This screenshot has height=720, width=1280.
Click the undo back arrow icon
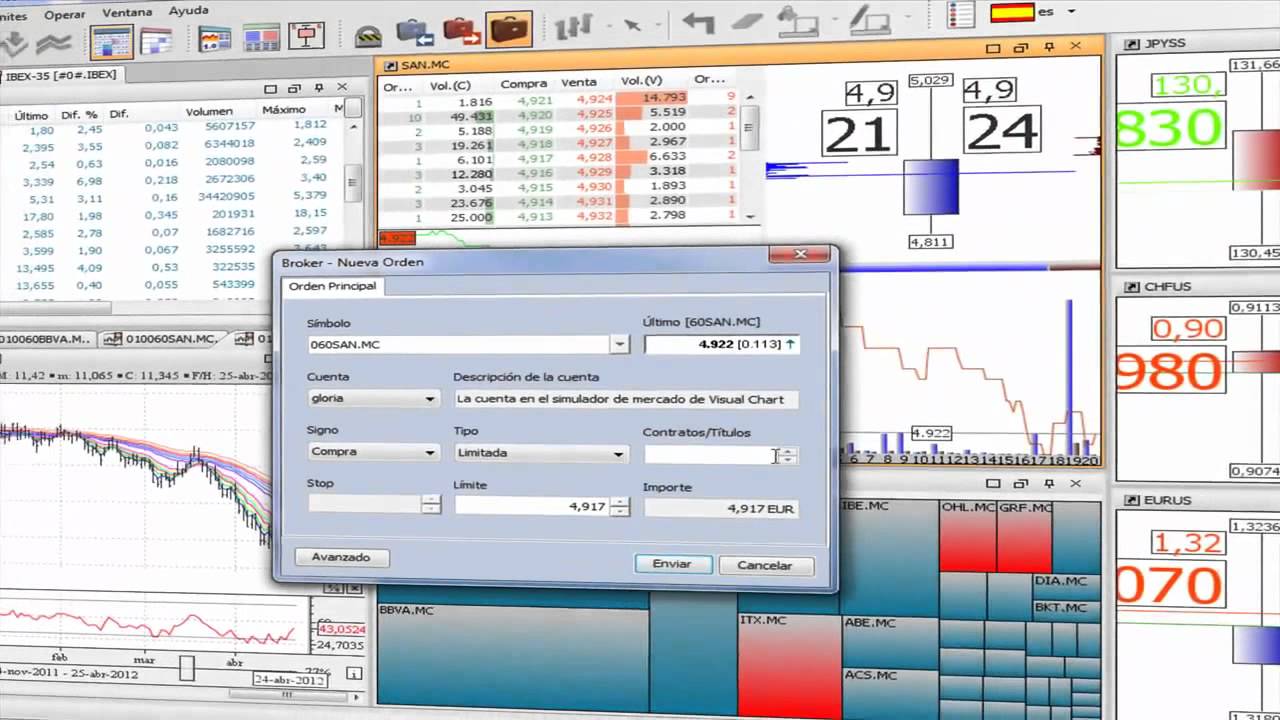pos(698,21)
